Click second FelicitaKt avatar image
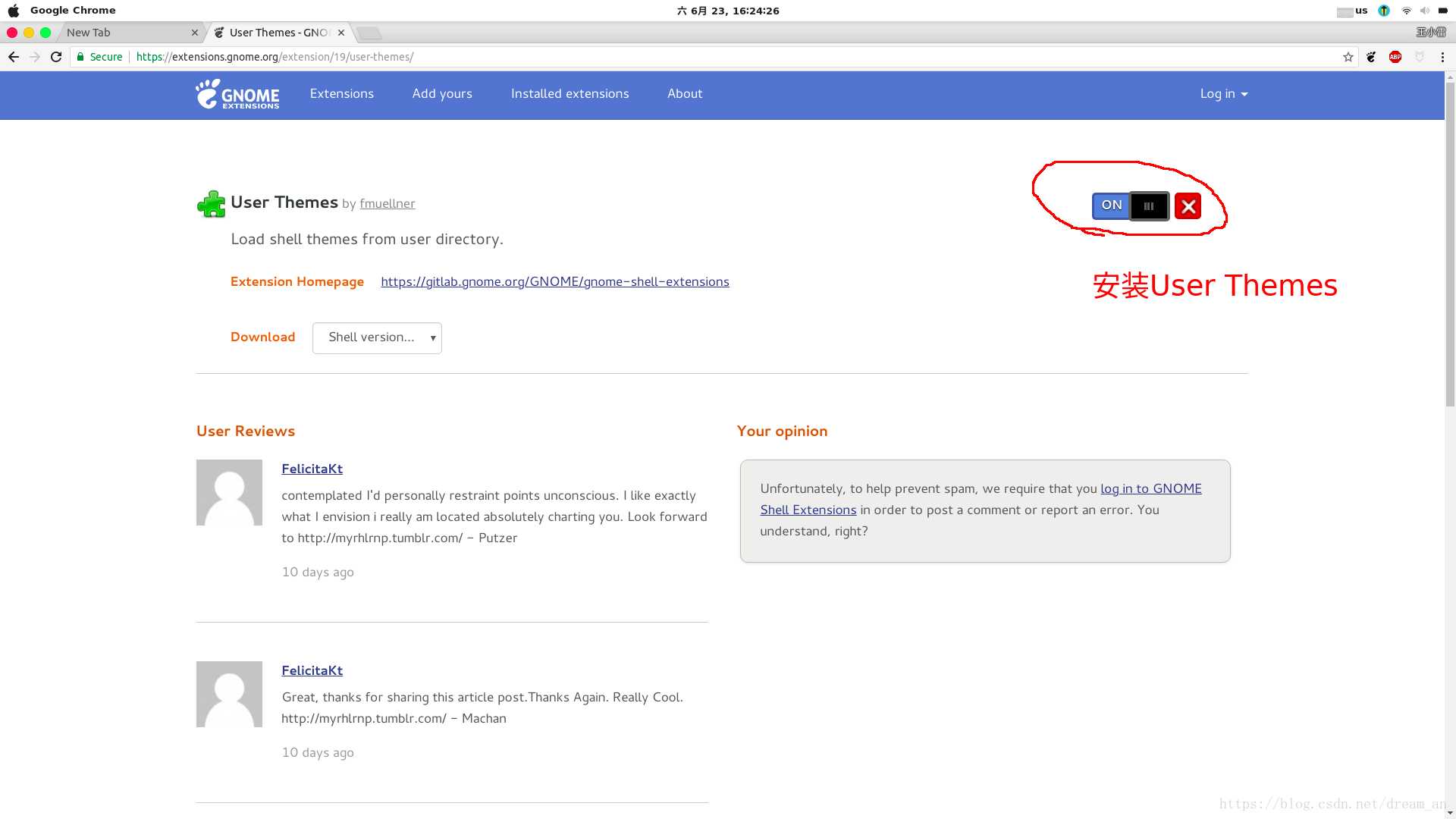 tap(229, 695)
